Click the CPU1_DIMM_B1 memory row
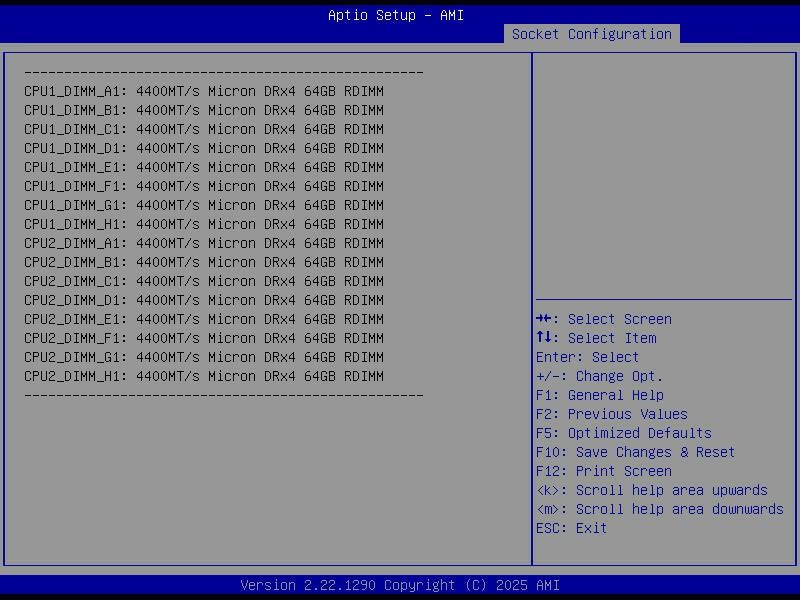 (204, 110)
